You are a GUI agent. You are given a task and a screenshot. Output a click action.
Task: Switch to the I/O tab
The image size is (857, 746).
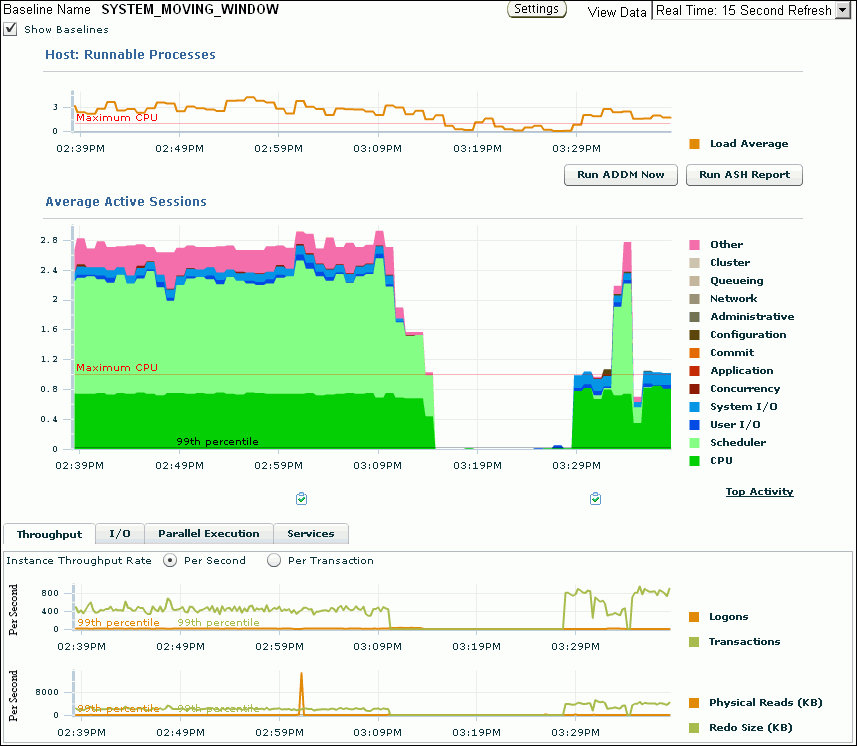pyautogui.click(x=120, y=534)
